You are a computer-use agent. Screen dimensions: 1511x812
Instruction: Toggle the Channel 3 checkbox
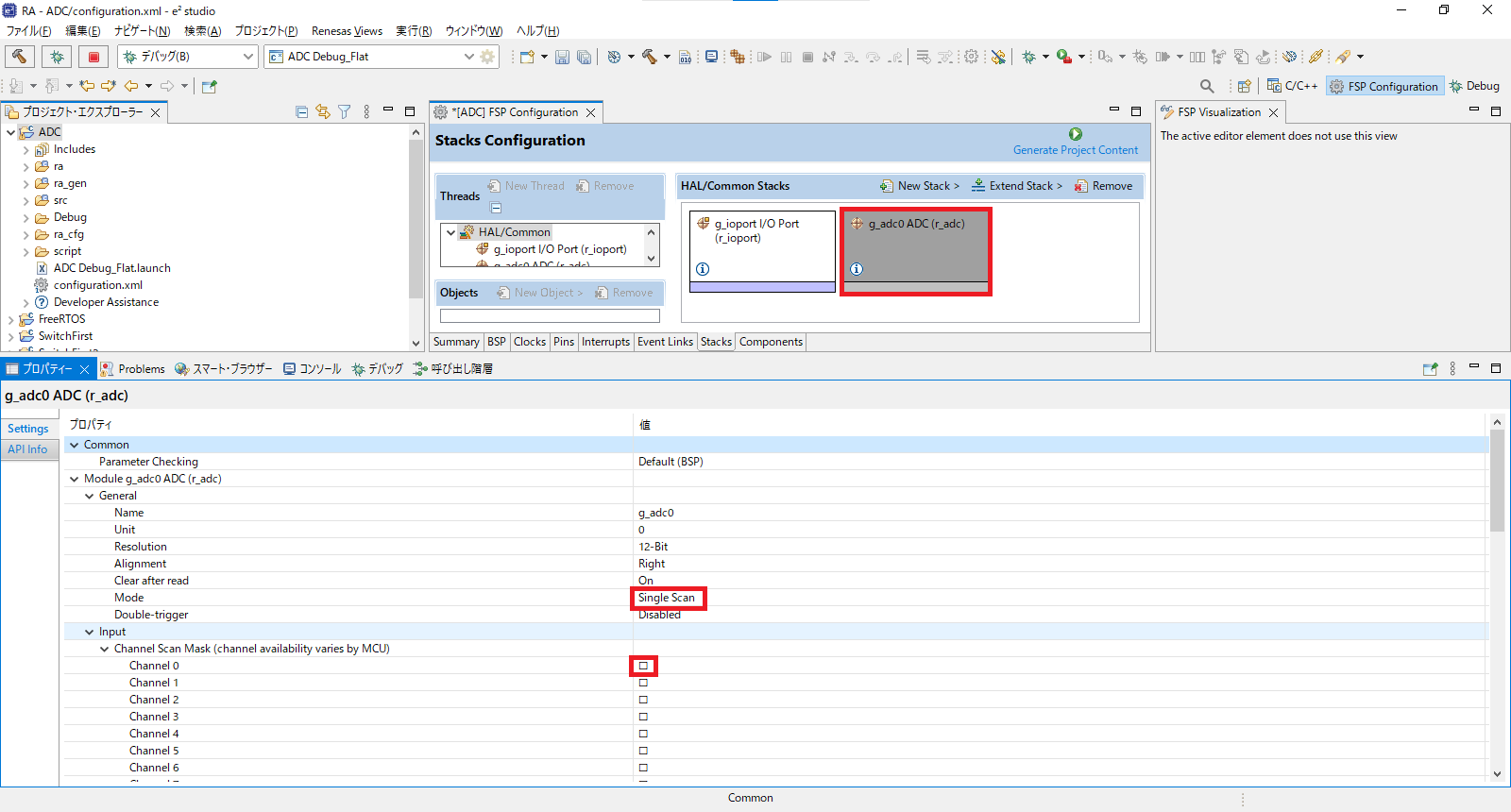tap(643, 717)
